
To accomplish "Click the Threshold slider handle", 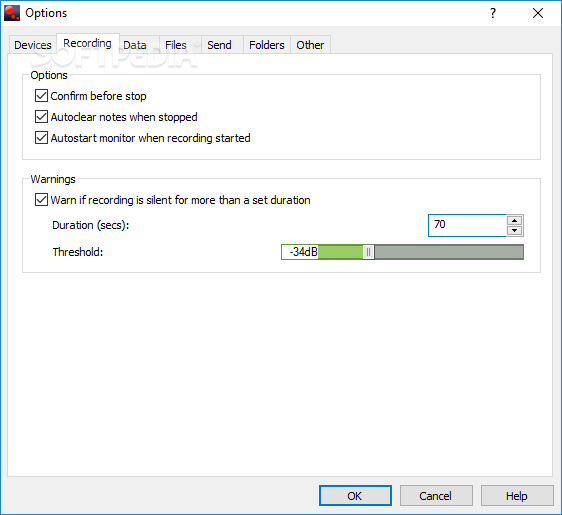I will tap(368, 252).
